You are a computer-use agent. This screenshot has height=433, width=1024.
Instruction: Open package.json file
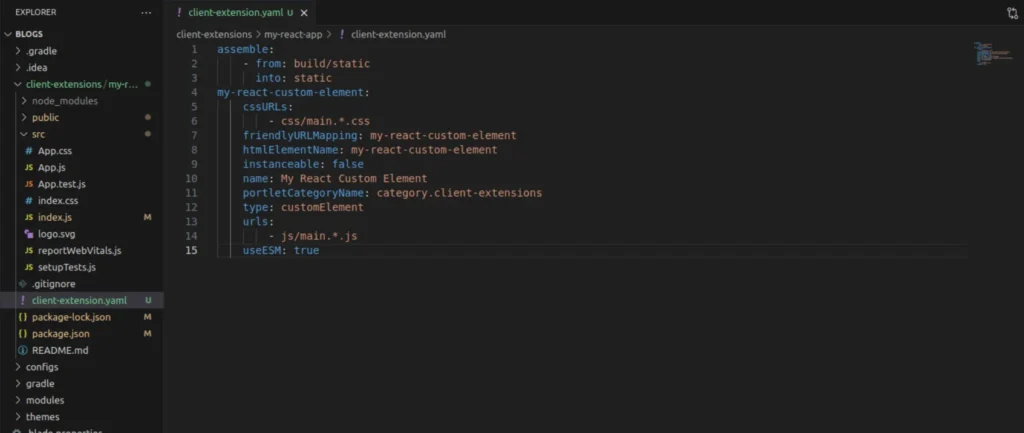[x=61, y=334]
